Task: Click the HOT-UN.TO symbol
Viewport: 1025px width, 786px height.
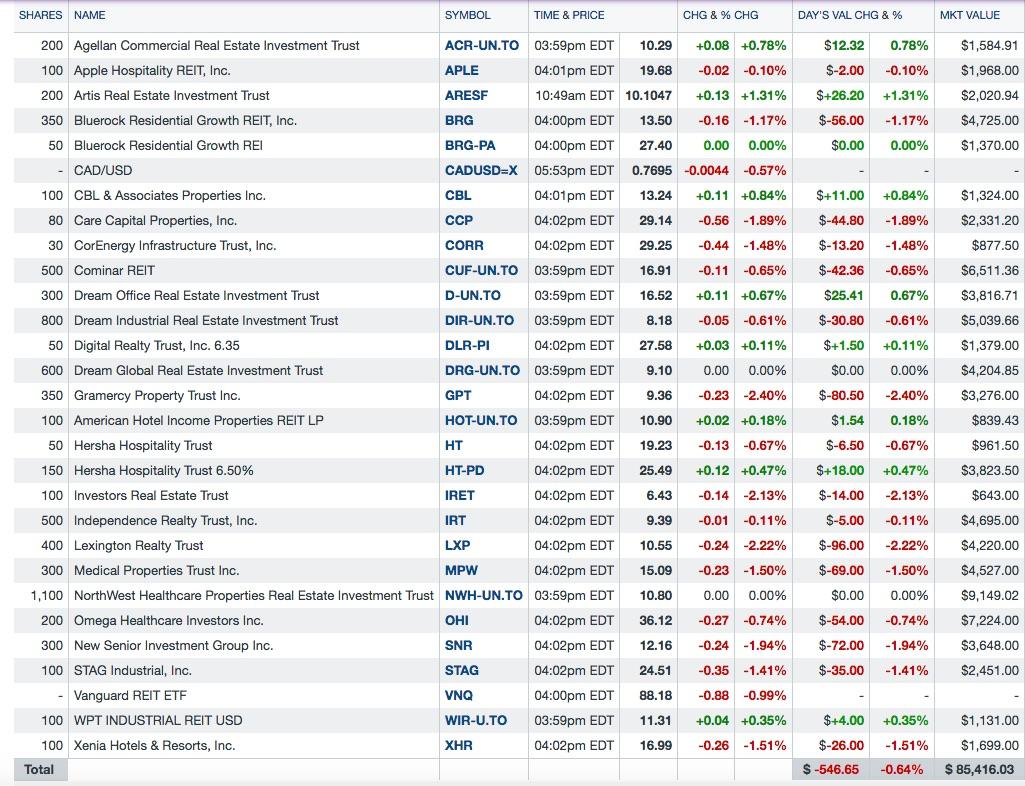Action: pyautogui.click(x=481, y=420)
